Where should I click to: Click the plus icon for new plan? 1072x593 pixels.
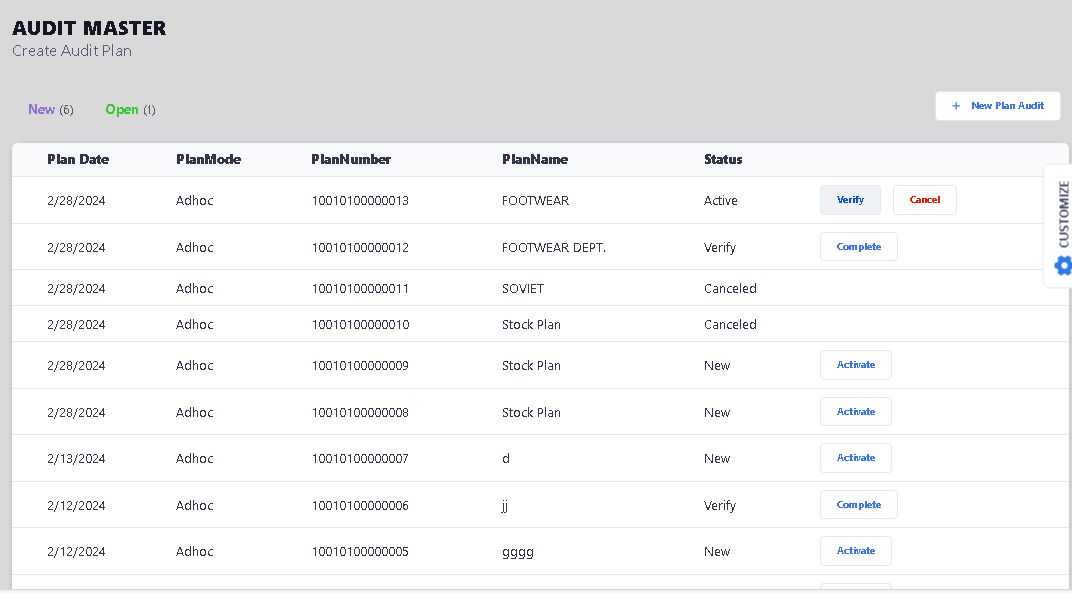(x=956, y=106)
